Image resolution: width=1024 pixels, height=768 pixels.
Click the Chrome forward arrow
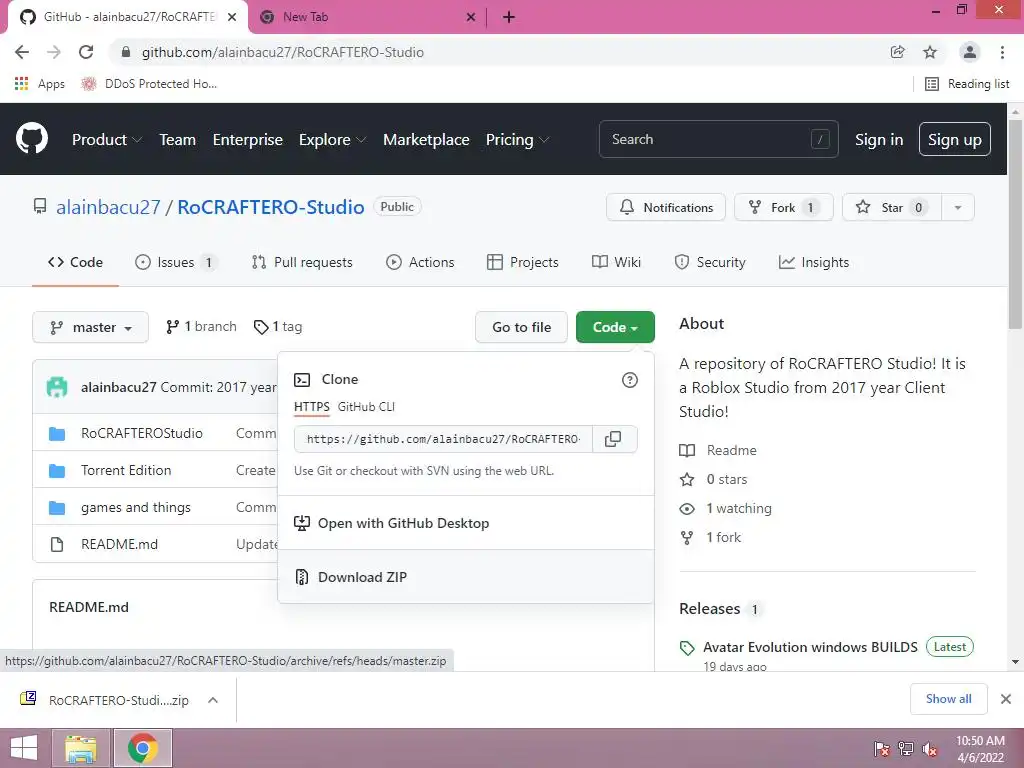pyautogui.click(x=54, y=52)
